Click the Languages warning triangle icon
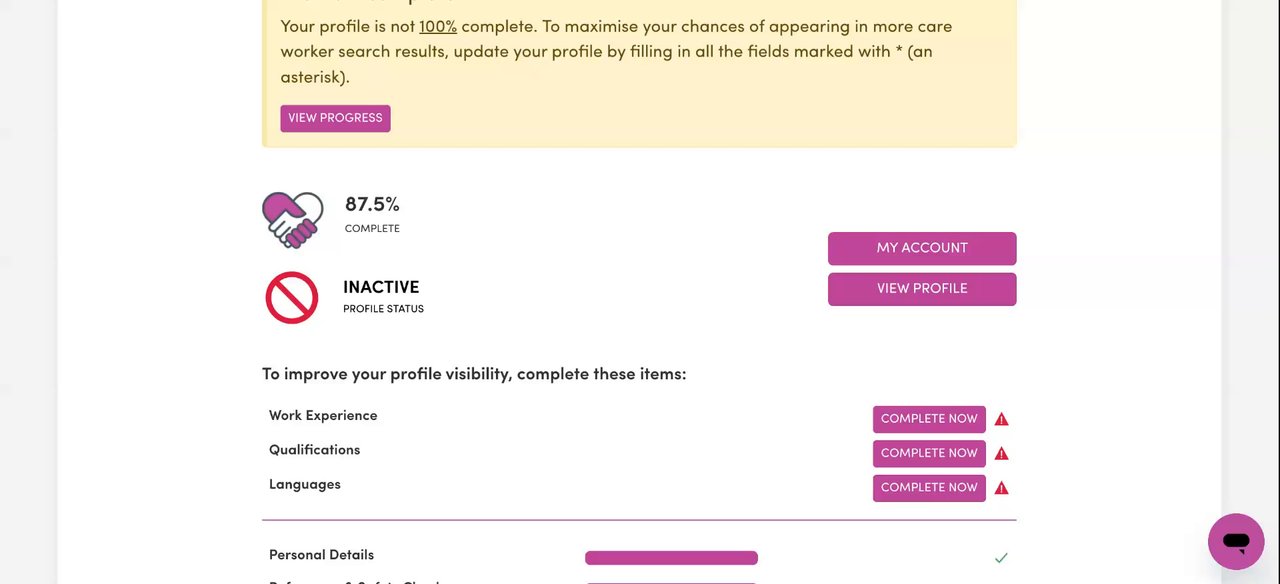This screenshot has height=584, width=1280. point(1001,488)
